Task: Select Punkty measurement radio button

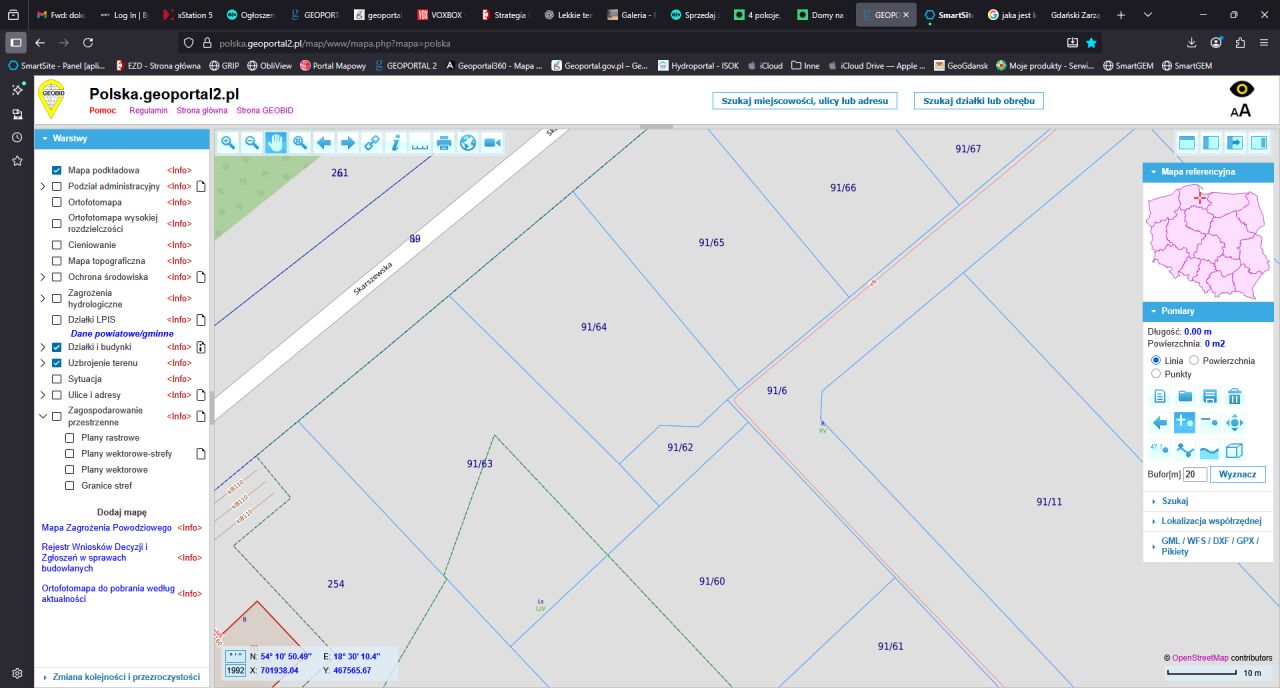Action: pyautogui.click(x=1156, y=373)
